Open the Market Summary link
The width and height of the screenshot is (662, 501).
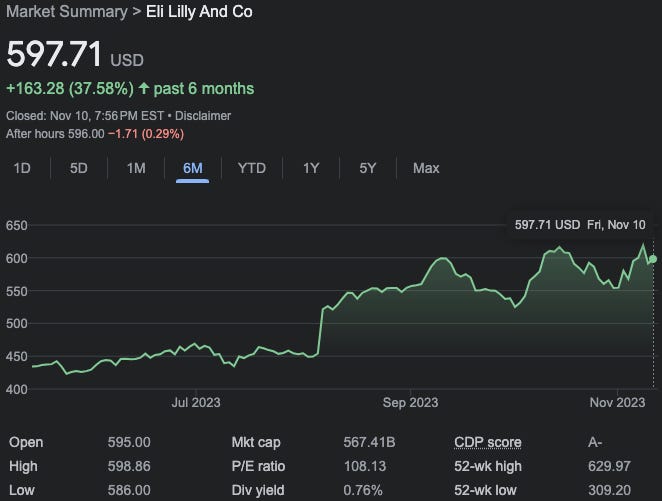click(67, 11)
